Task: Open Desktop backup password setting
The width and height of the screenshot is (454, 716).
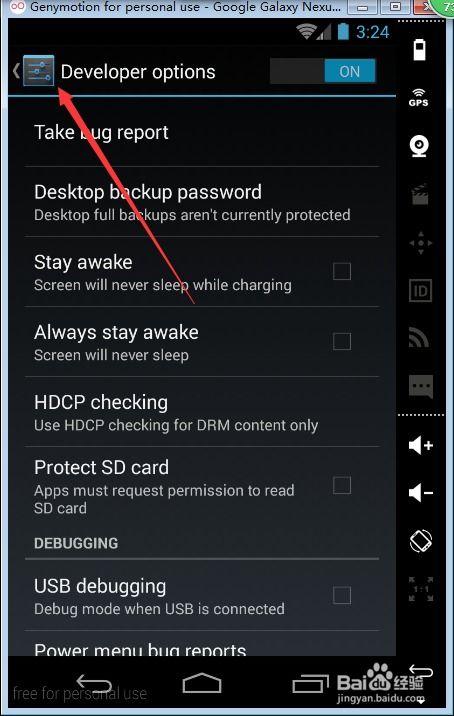Action: coord(201,202)
